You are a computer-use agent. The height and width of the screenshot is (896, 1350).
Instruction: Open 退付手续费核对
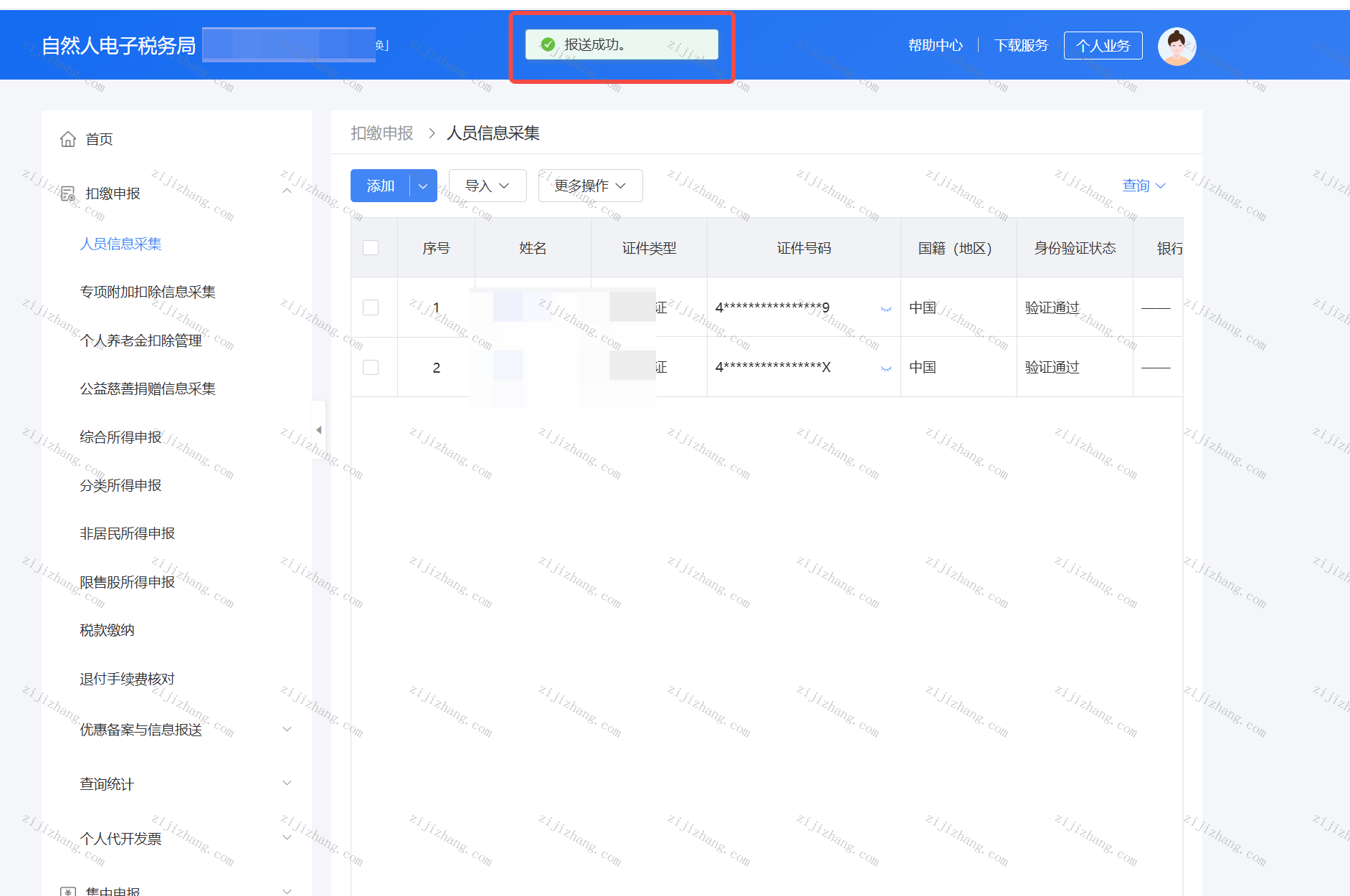pos(127,679)
